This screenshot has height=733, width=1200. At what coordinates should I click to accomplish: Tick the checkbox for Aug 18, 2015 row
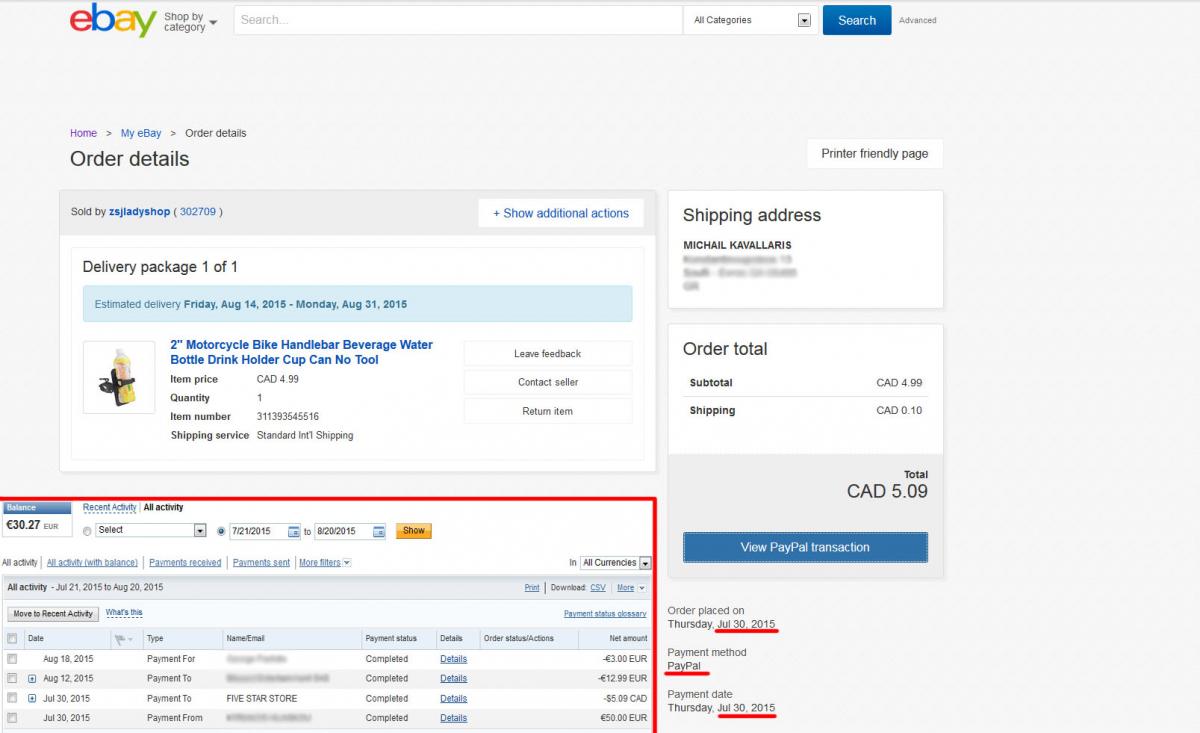tap(12, 659)
